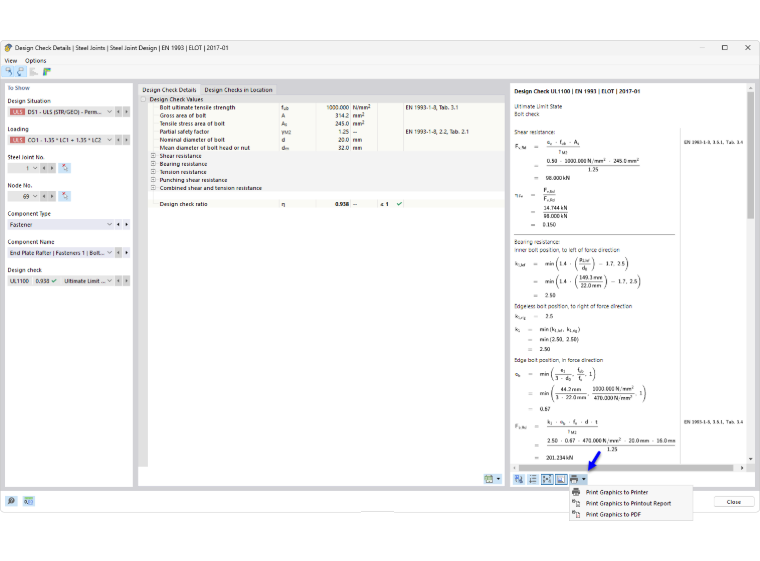
Task: Select previous Component Type with left arrow
Action: 118,224
